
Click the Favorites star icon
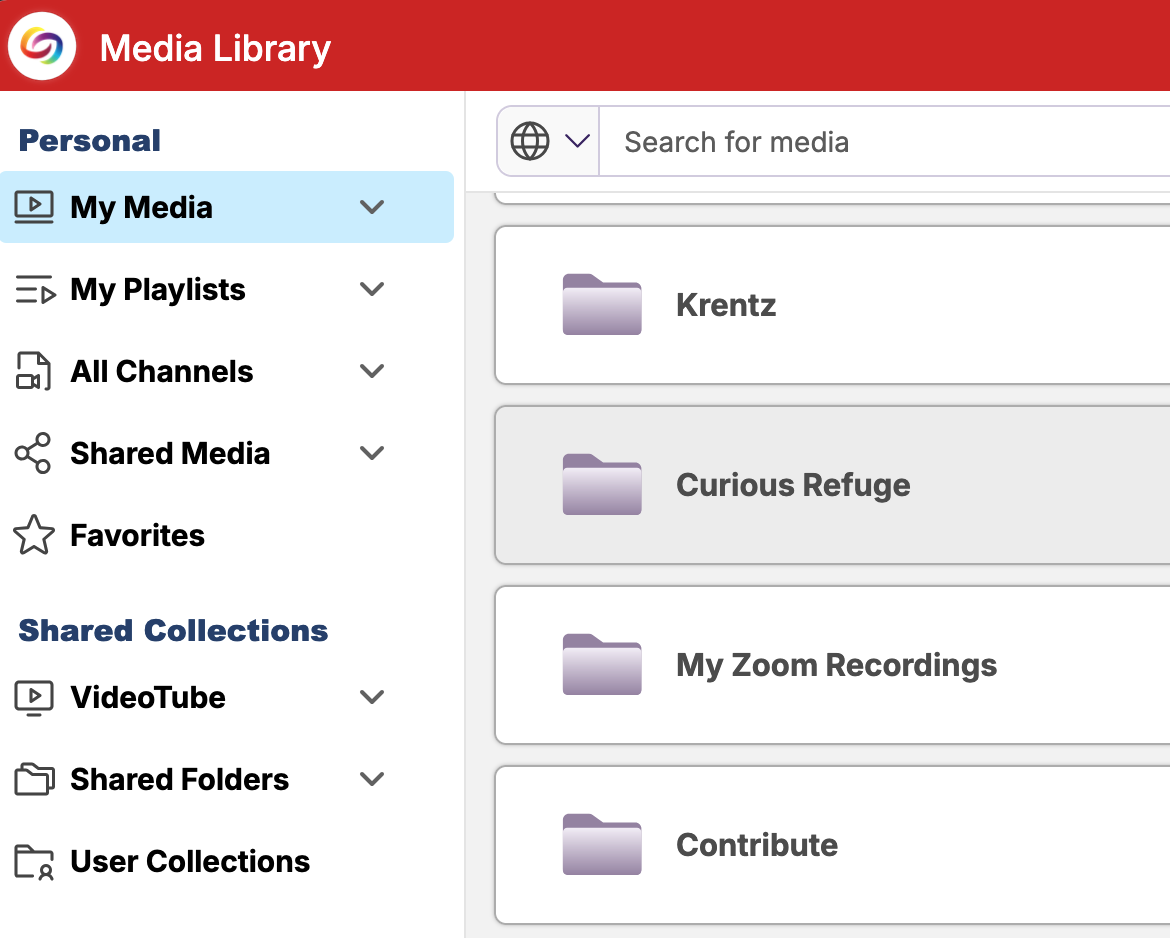coord(34,535)
